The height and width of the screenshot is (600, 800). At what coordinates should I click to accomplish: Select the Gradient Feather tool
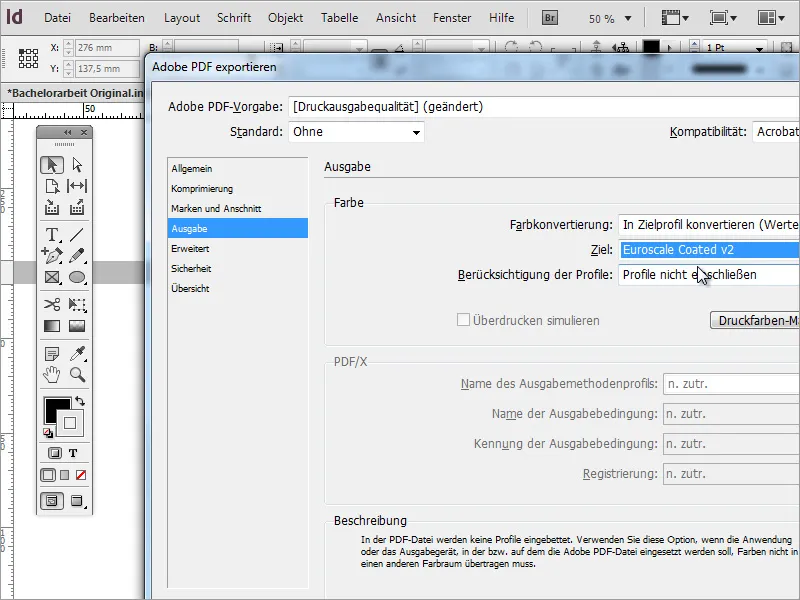pos(77,326)
